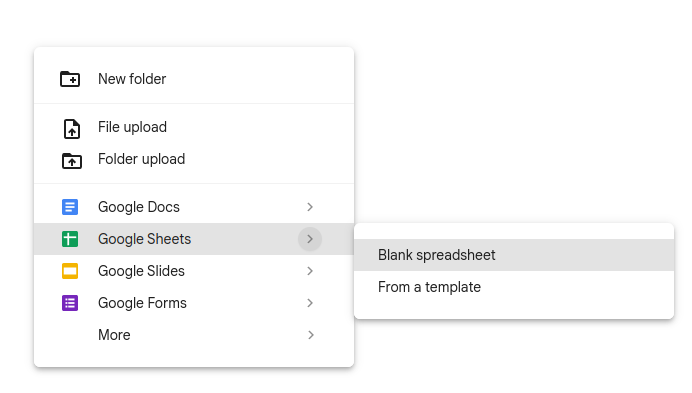Click the More menu label
Screen dimensions: 692x393
[x=114, y=335]
